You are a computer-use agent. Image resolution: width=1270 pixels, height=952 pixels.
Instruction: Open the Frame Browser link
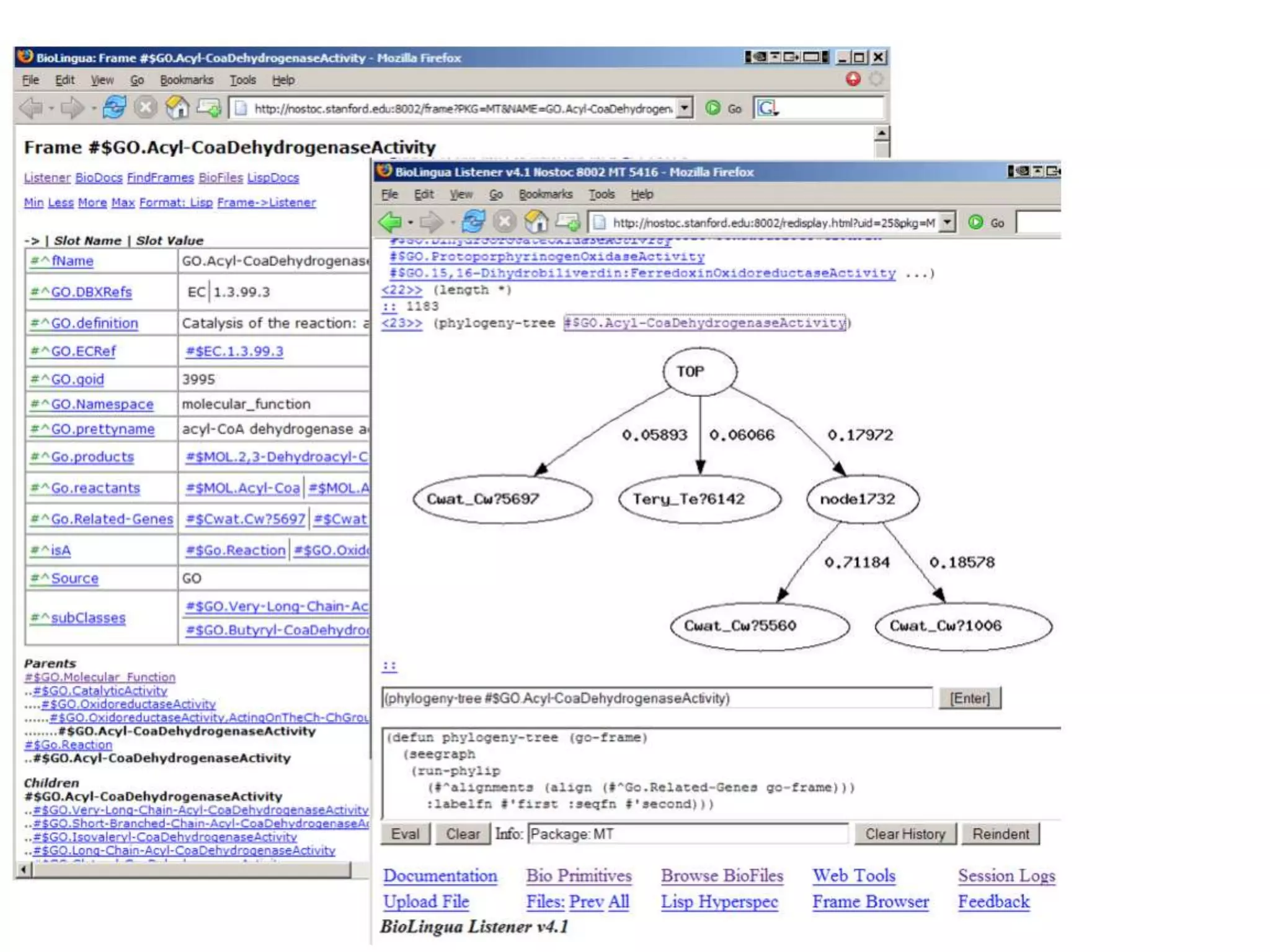tap(870, 902)
